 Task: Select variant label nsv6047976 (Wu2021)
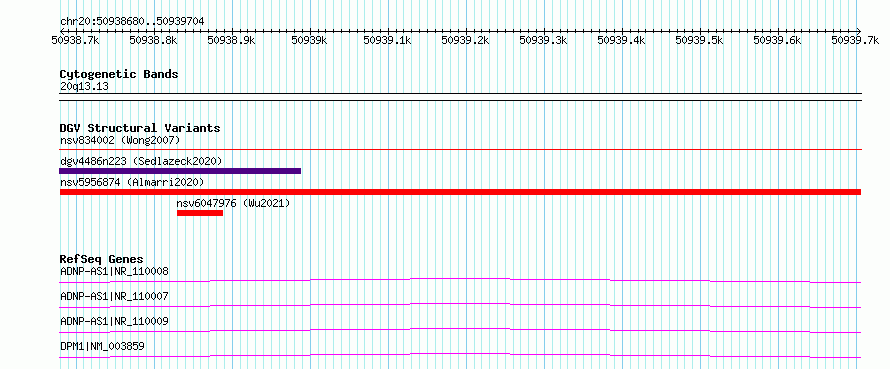tap(233, 203)
